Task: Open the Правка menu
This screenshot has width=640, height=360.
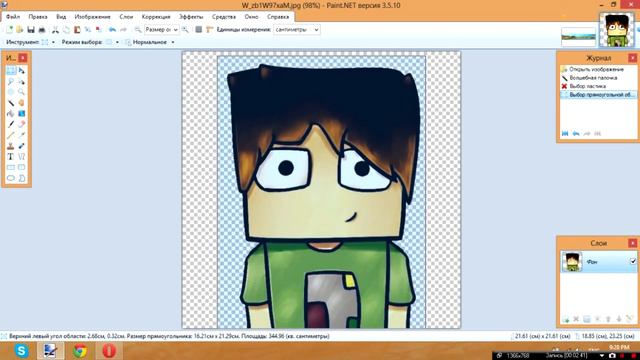Action: [x=38, y=17]
